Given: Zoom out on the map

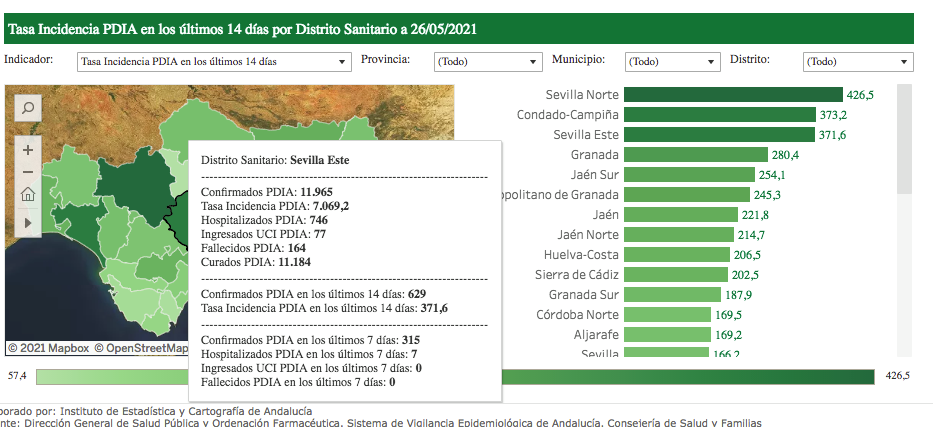Looking at the screenshot, I should [28, 172].
